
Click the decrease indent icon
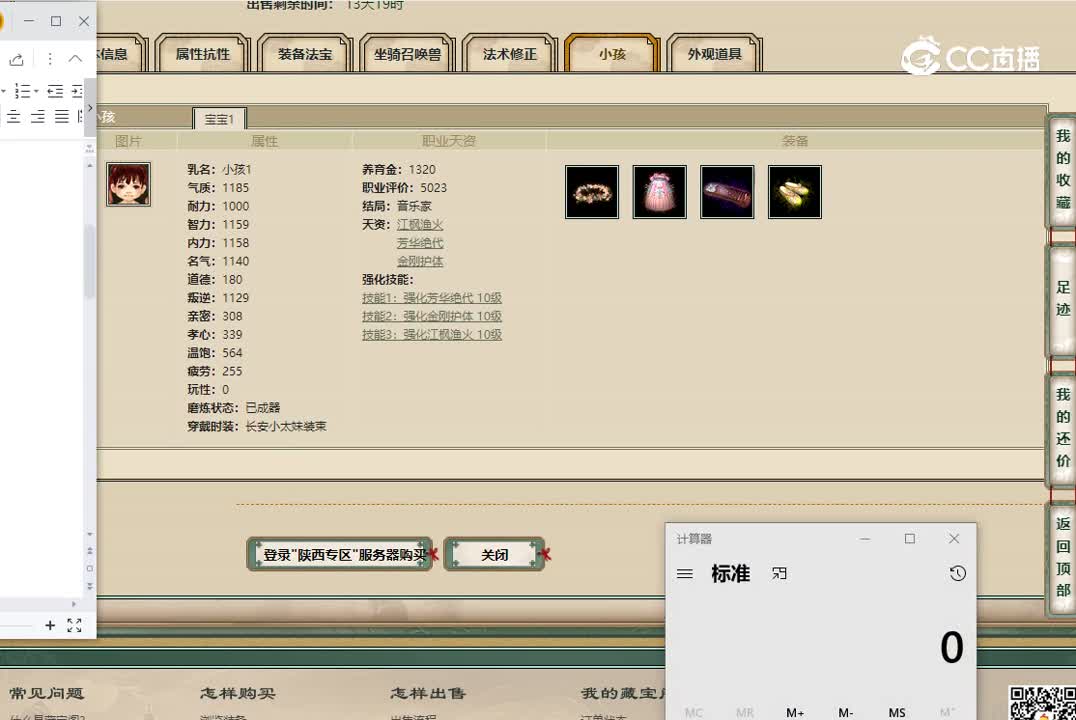[56, 91]
